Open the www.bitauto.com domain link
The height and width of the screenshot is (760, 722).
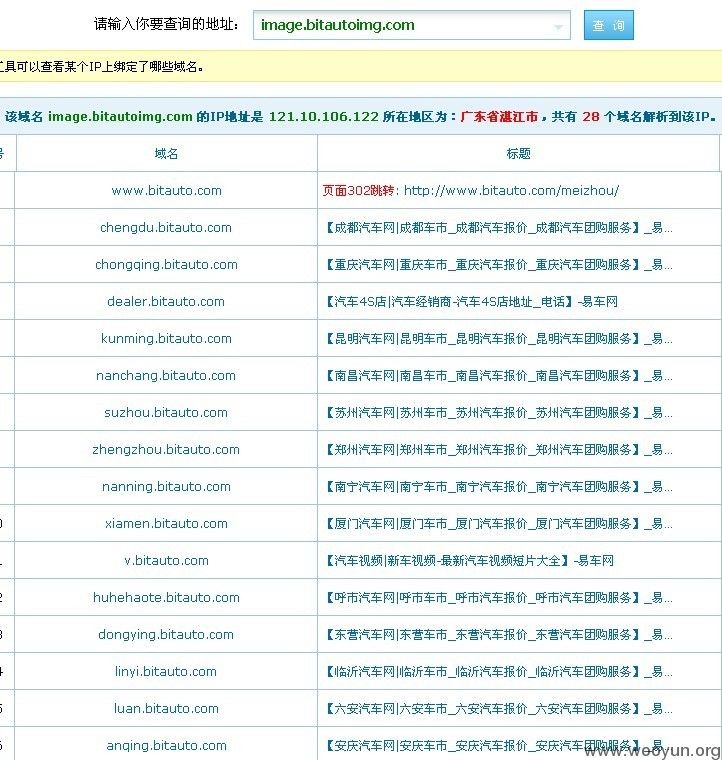tap(166, 190)
